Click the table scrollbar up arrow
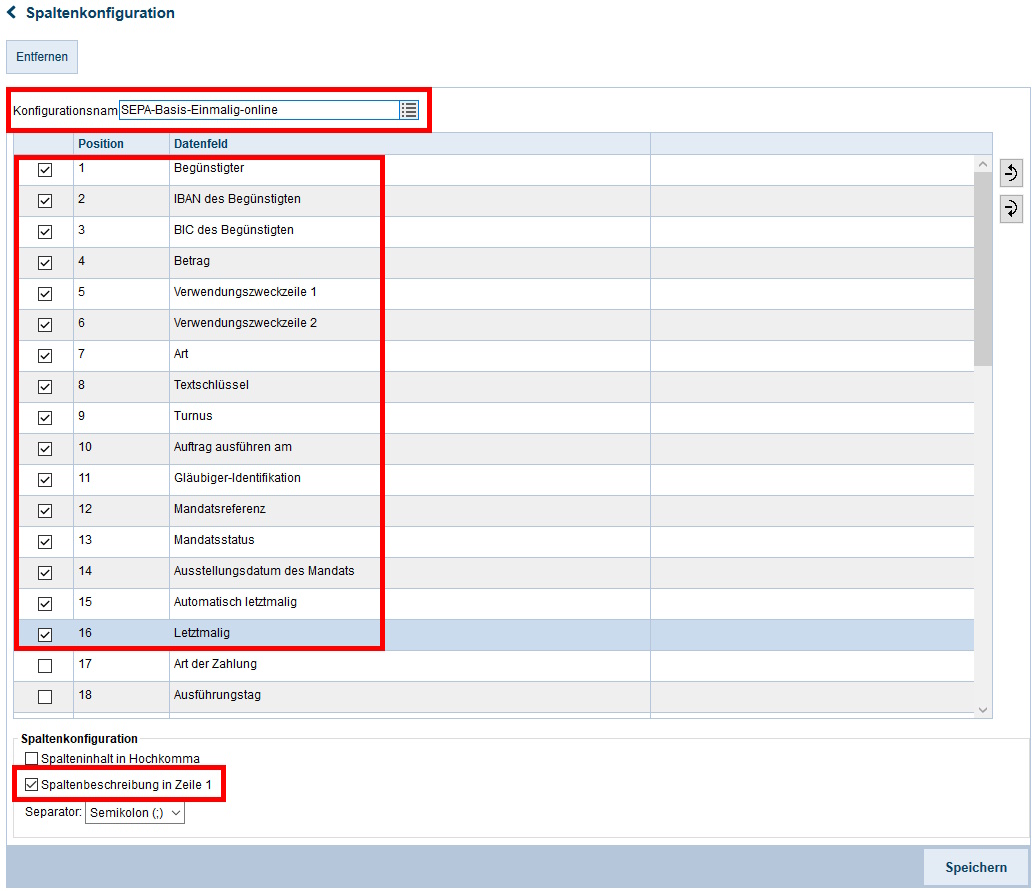Image resolution: width=1034 pixels, height=891 pixels. tap(983, 164)
